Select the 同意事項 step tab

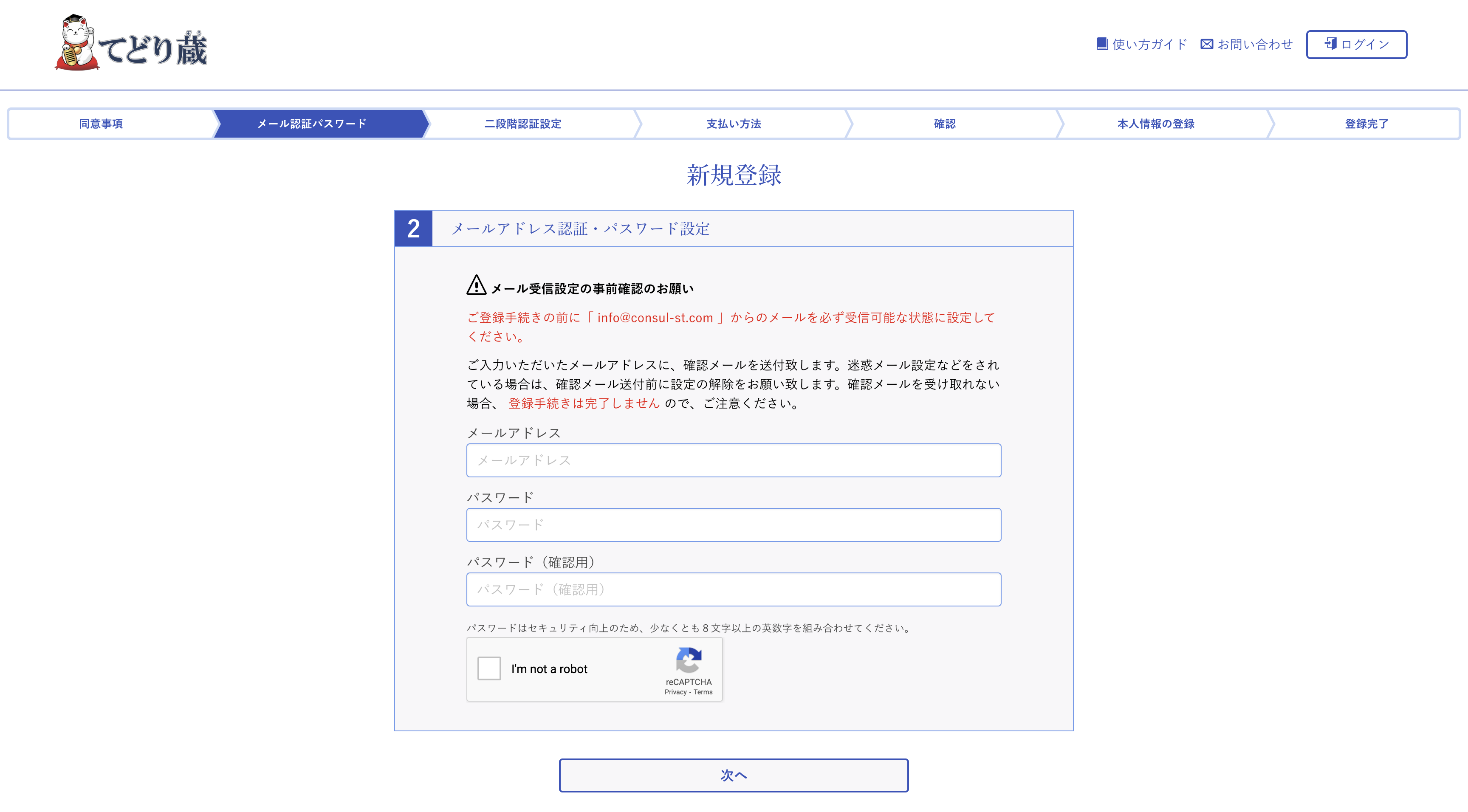coord(101,124)
